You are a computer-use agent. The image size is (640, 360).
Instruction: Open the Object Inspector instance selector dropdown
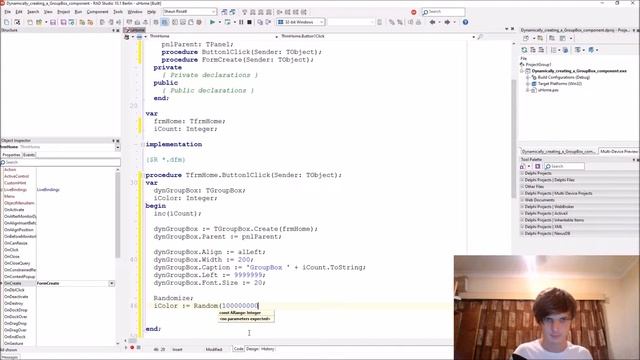click(x=118, y=147)
